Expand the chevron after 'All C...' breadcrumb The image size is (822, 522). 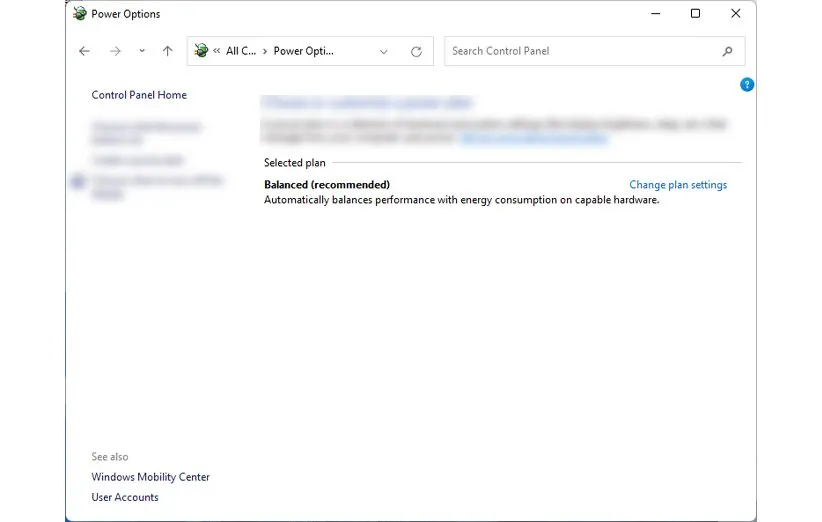pyautogui.click(x=264, y=51)
